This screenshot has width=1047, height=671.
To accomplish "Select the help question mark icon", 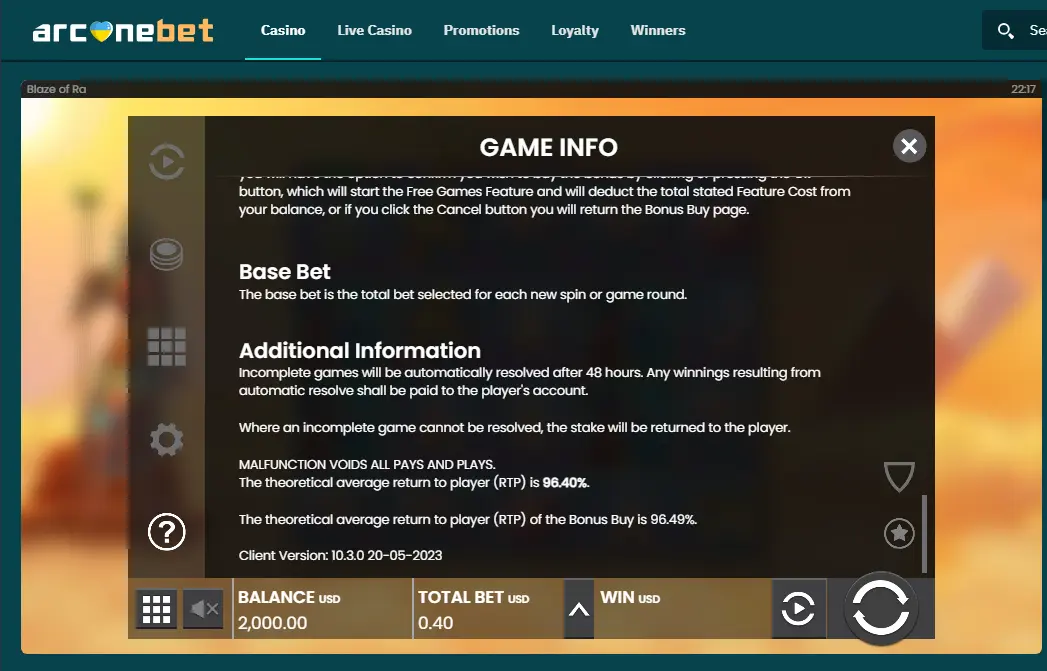I will tap(166, 531).
